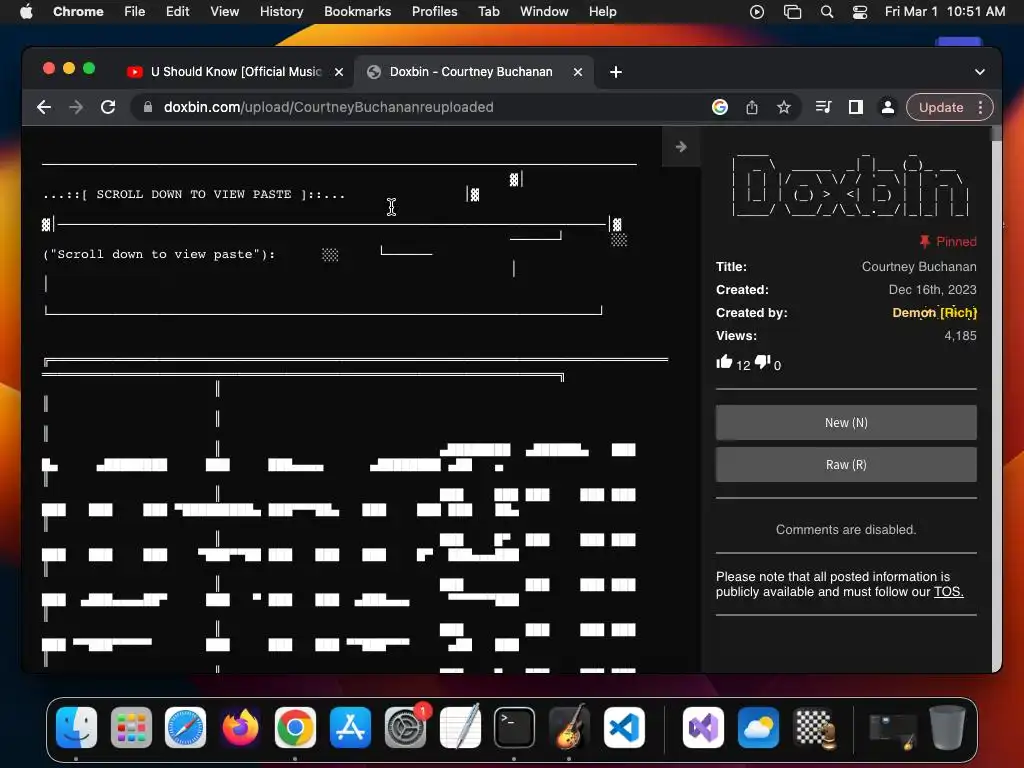Collapse the sidebar with the arrow toggle
The image size is (1024, 768).
[681, 147]
